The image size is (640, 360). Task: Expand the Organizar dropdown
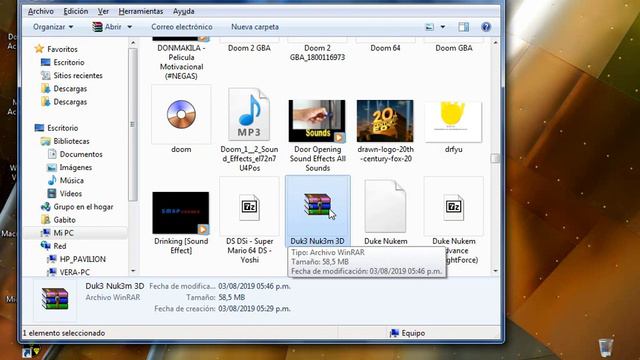(53, 27)
